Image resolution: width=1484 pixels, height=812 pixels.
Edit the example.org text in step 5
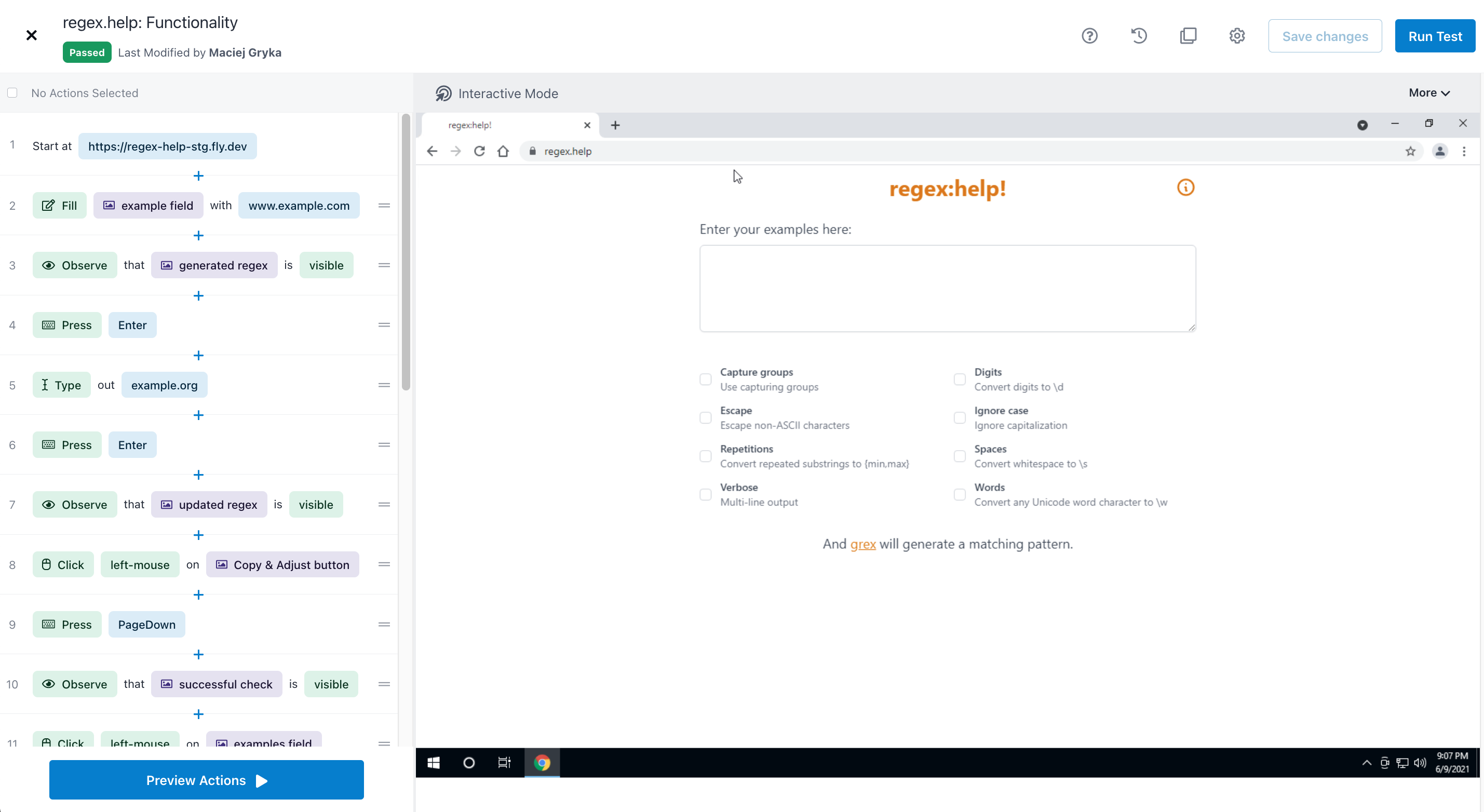[164, 385]
